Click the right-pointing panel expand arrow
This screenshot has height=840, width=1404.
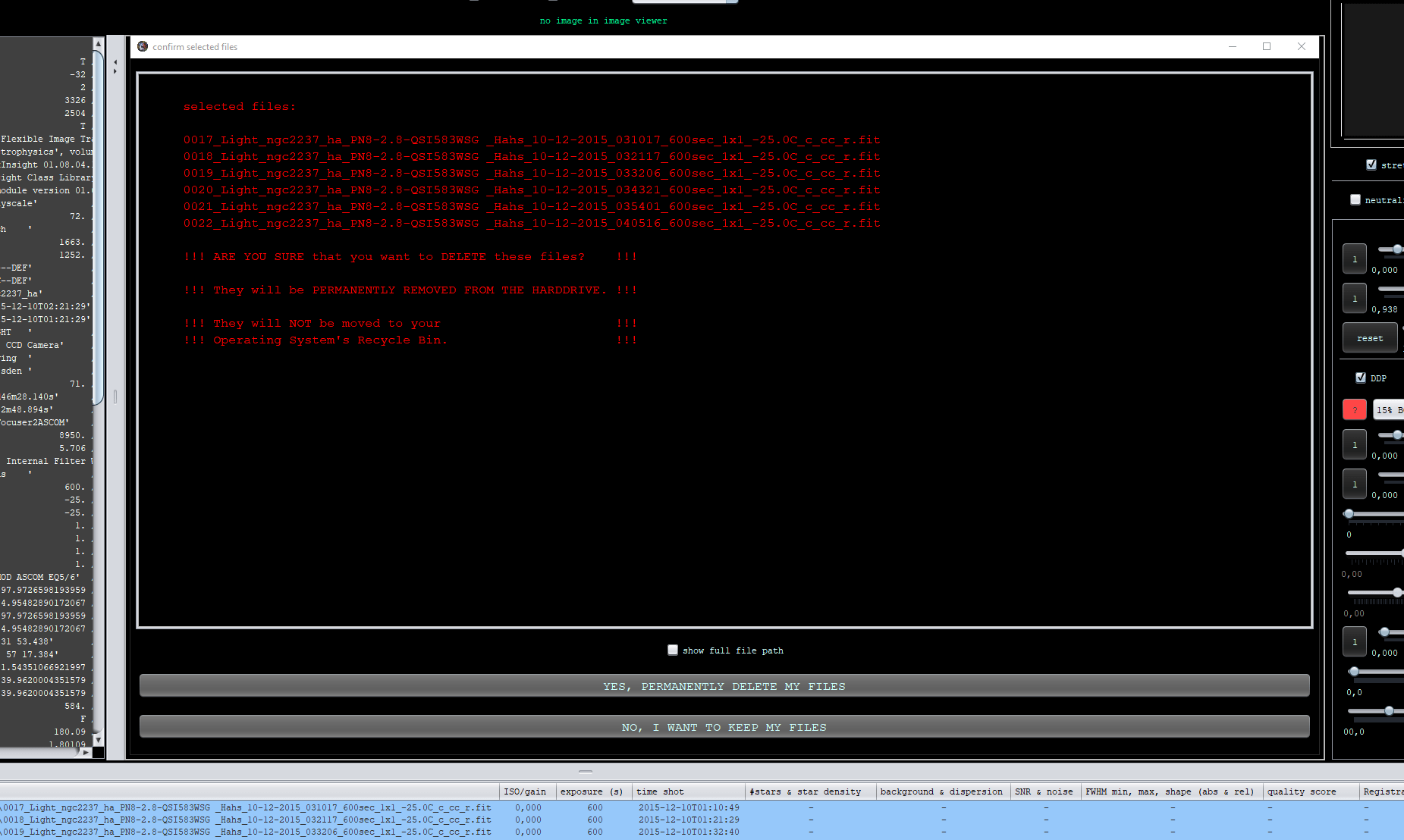115,71
